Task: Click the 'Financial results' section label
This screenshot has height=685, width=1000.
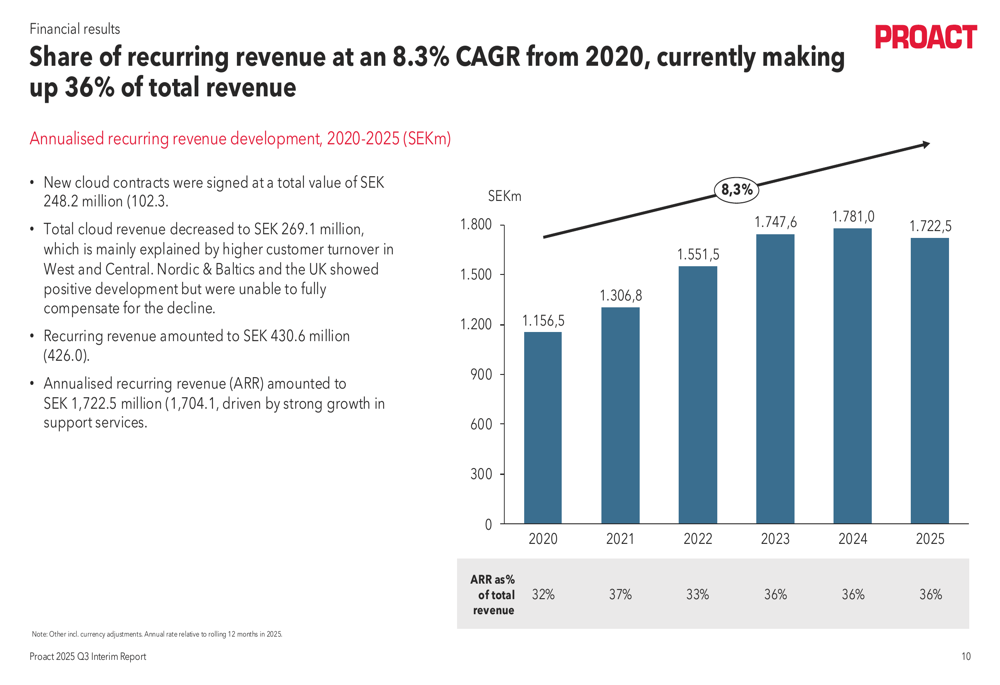Action: pos(75,29)
